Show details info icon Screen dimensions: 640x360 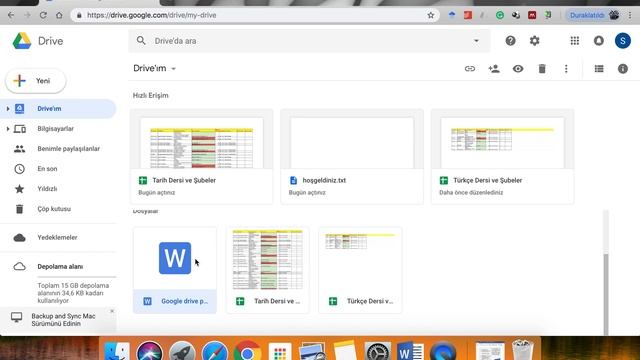pyautogui.click(x=622, y=69)
